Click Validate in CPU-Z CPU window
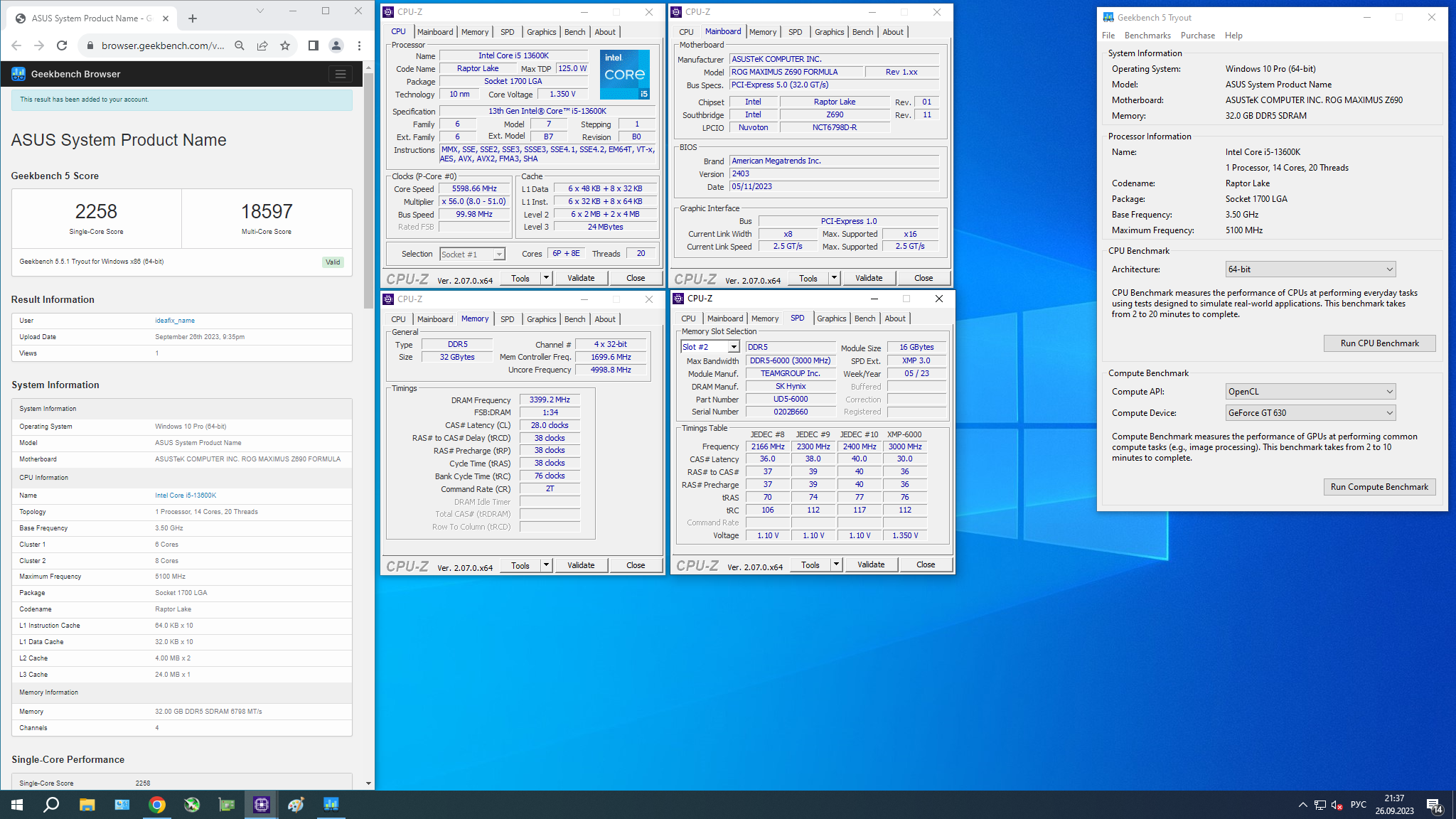 [x=581, y=278]
